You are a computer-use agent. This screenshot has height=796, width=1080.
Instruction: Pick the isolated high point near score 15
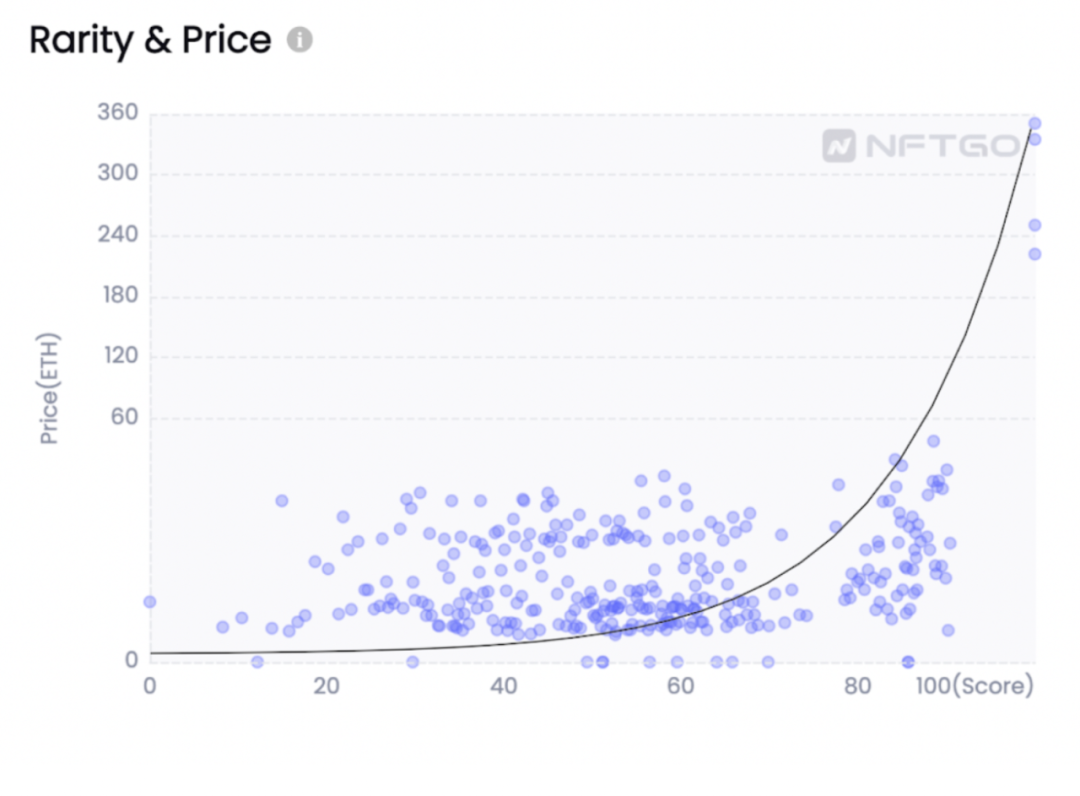(282, 501)
